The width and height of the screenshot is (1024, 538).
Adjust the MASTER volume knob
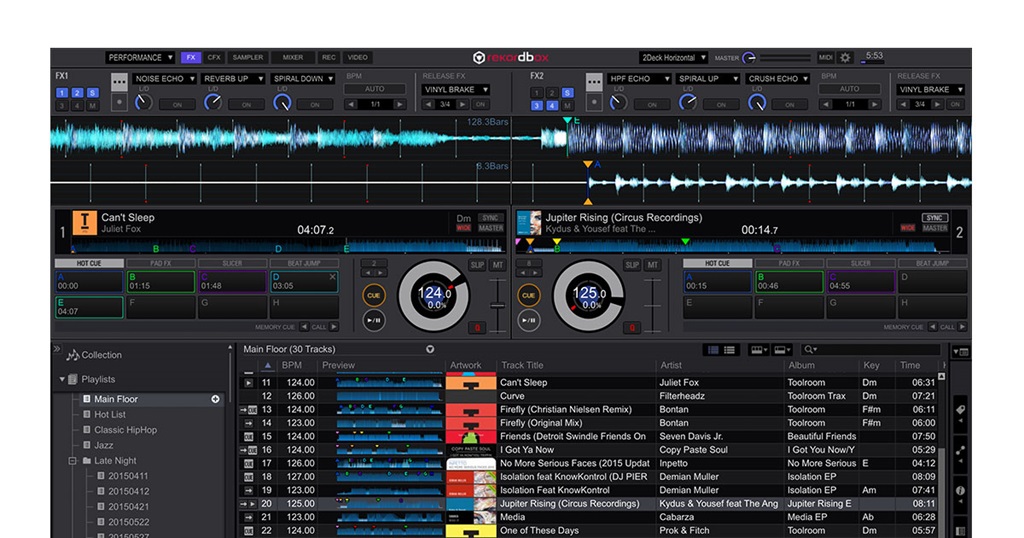tap(749, 58)
